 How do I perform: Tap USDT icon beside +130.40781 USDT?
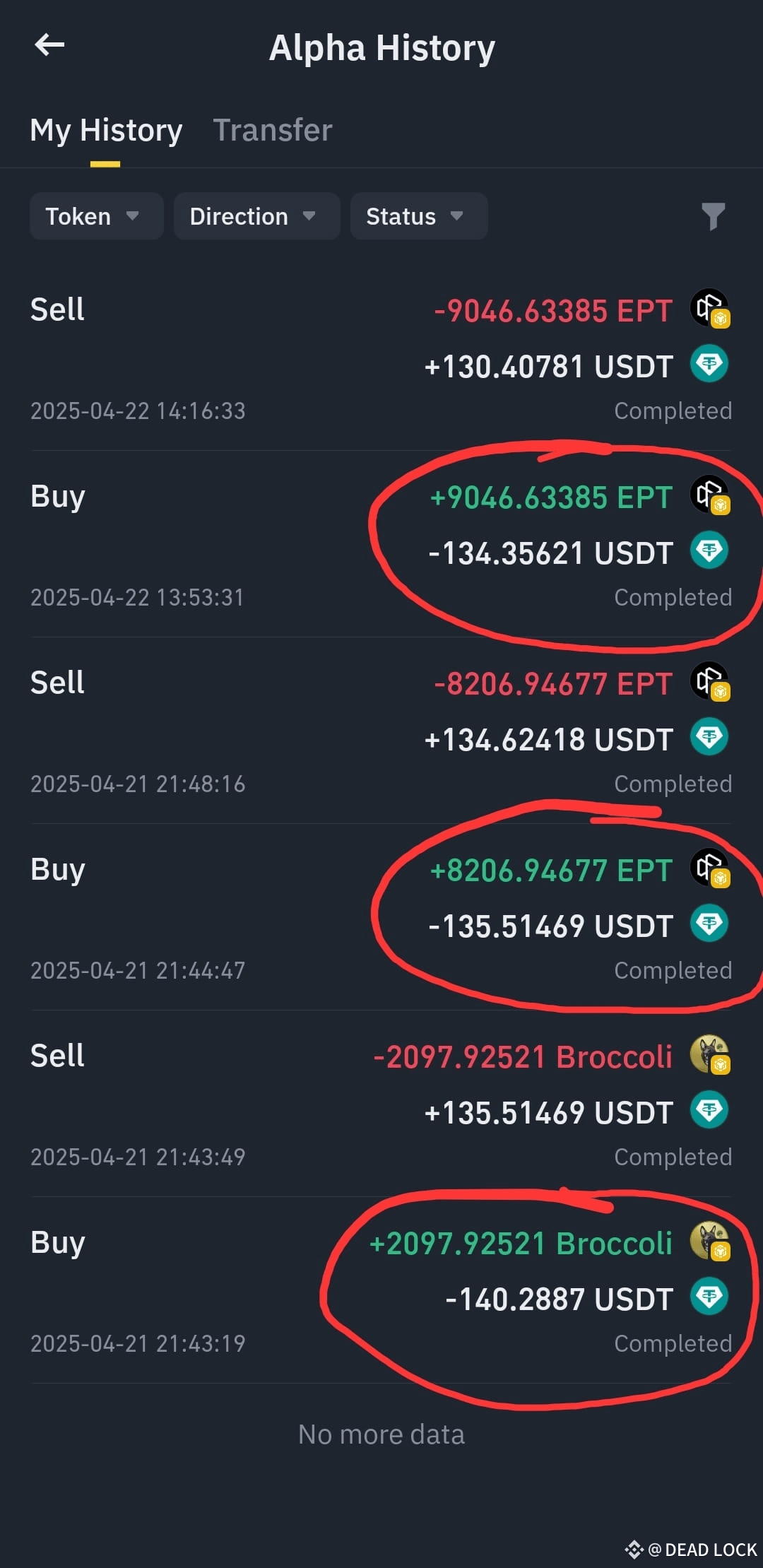point(709,364)
